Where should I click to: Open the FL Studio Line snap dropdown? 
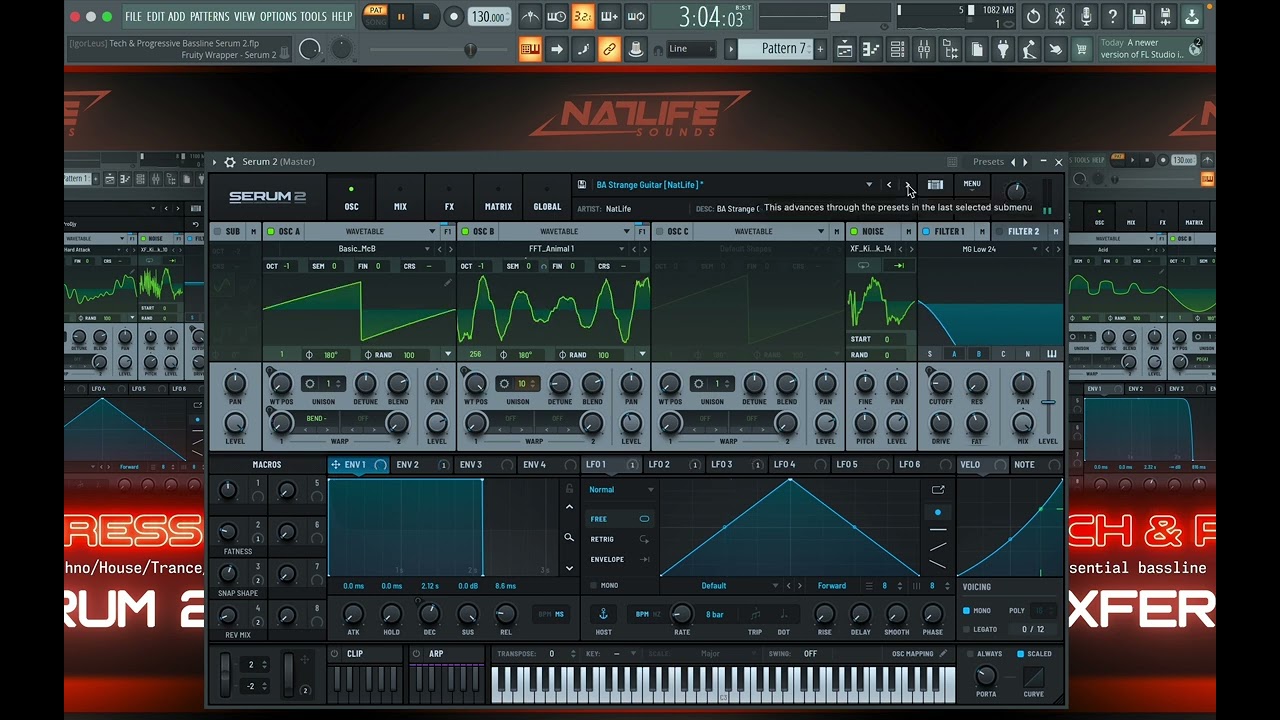point(691,49)
